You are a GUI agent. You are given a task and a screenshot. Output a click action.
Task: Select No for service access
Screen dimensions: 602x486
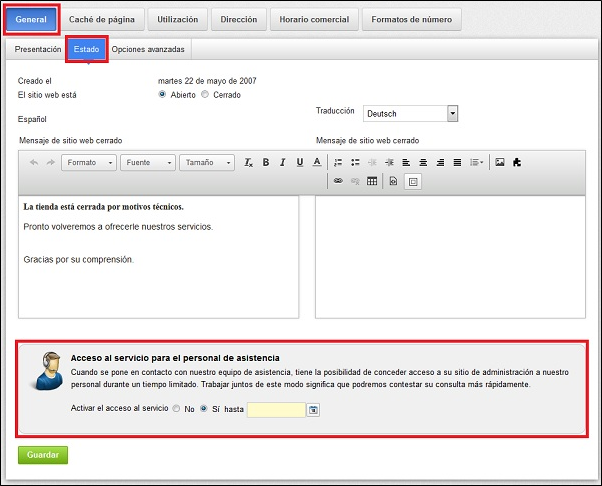coord(176,408)
